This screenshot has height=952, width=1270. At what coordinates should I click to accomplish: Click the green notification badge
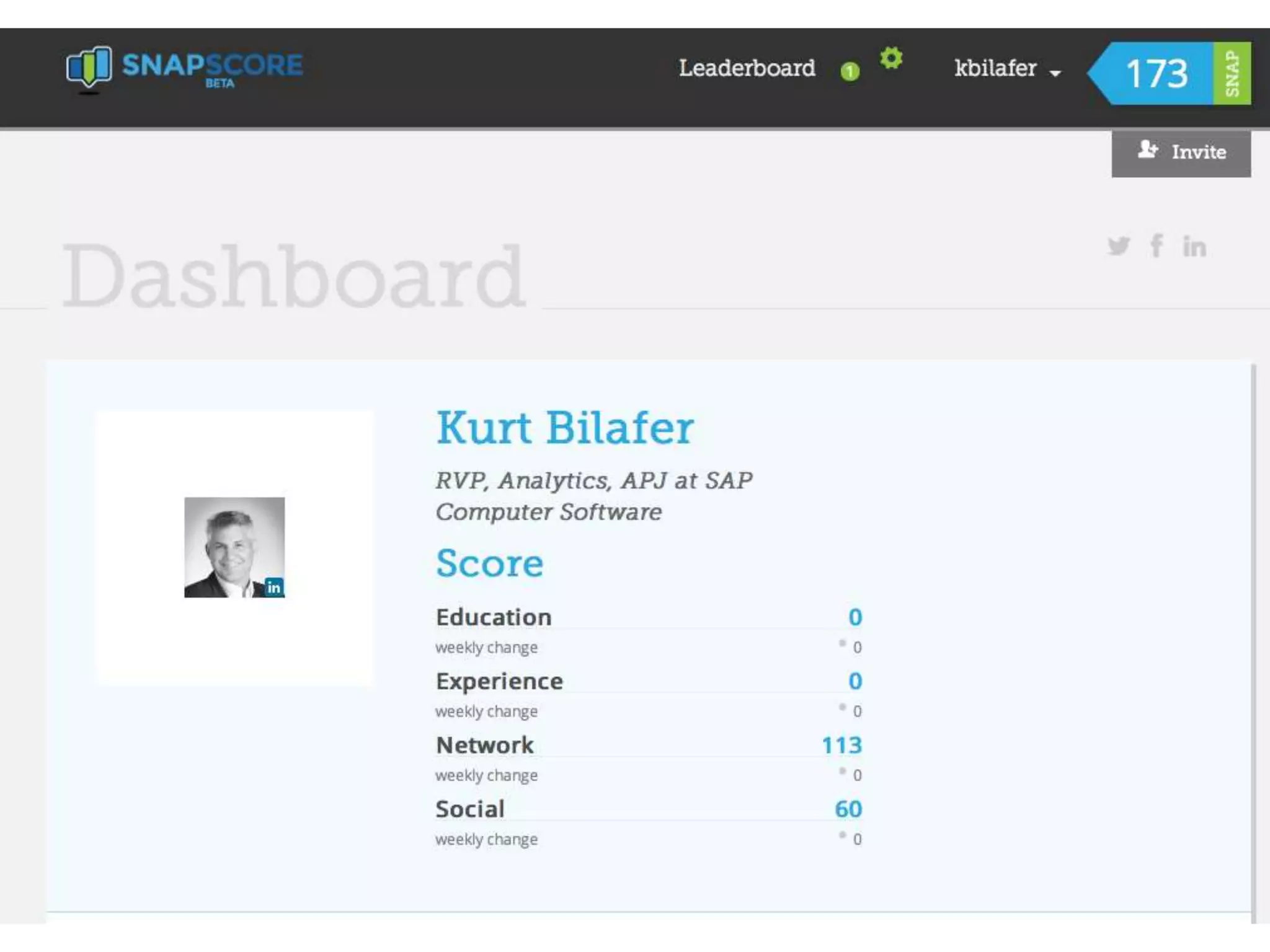850,72
